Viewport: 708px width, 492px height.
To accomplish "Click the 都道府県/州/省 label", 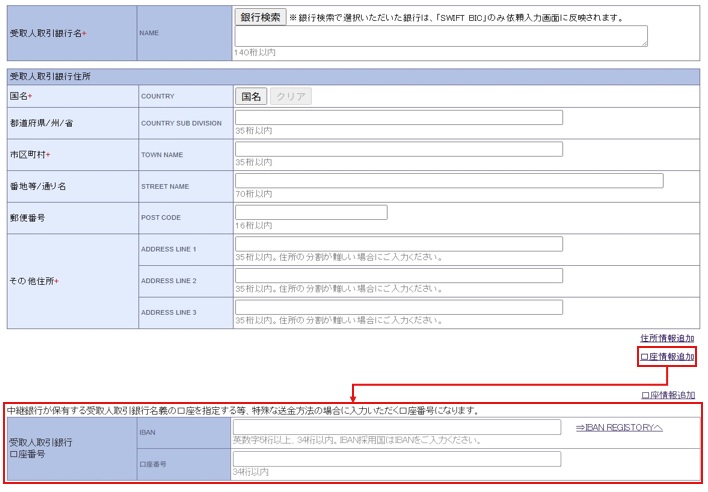I will click(41, 123).
